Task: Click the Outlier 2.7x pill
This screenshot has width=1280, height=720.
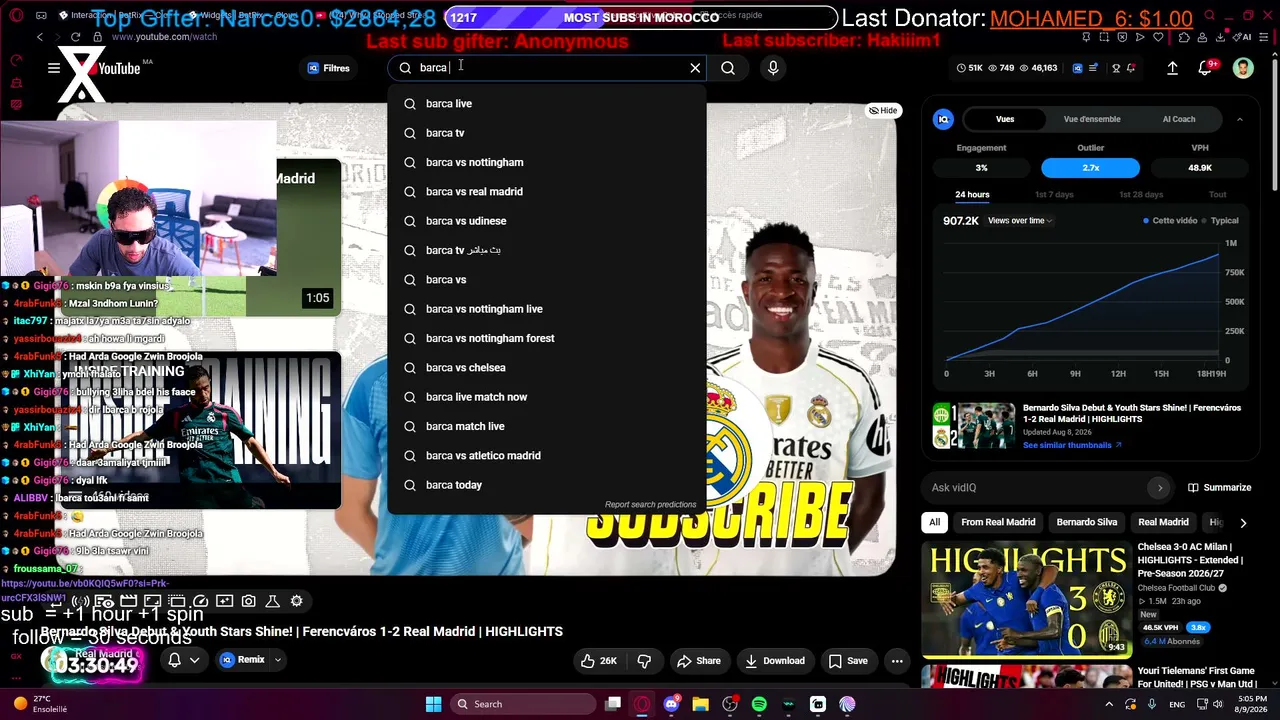Action: [x=1090, y=168]
